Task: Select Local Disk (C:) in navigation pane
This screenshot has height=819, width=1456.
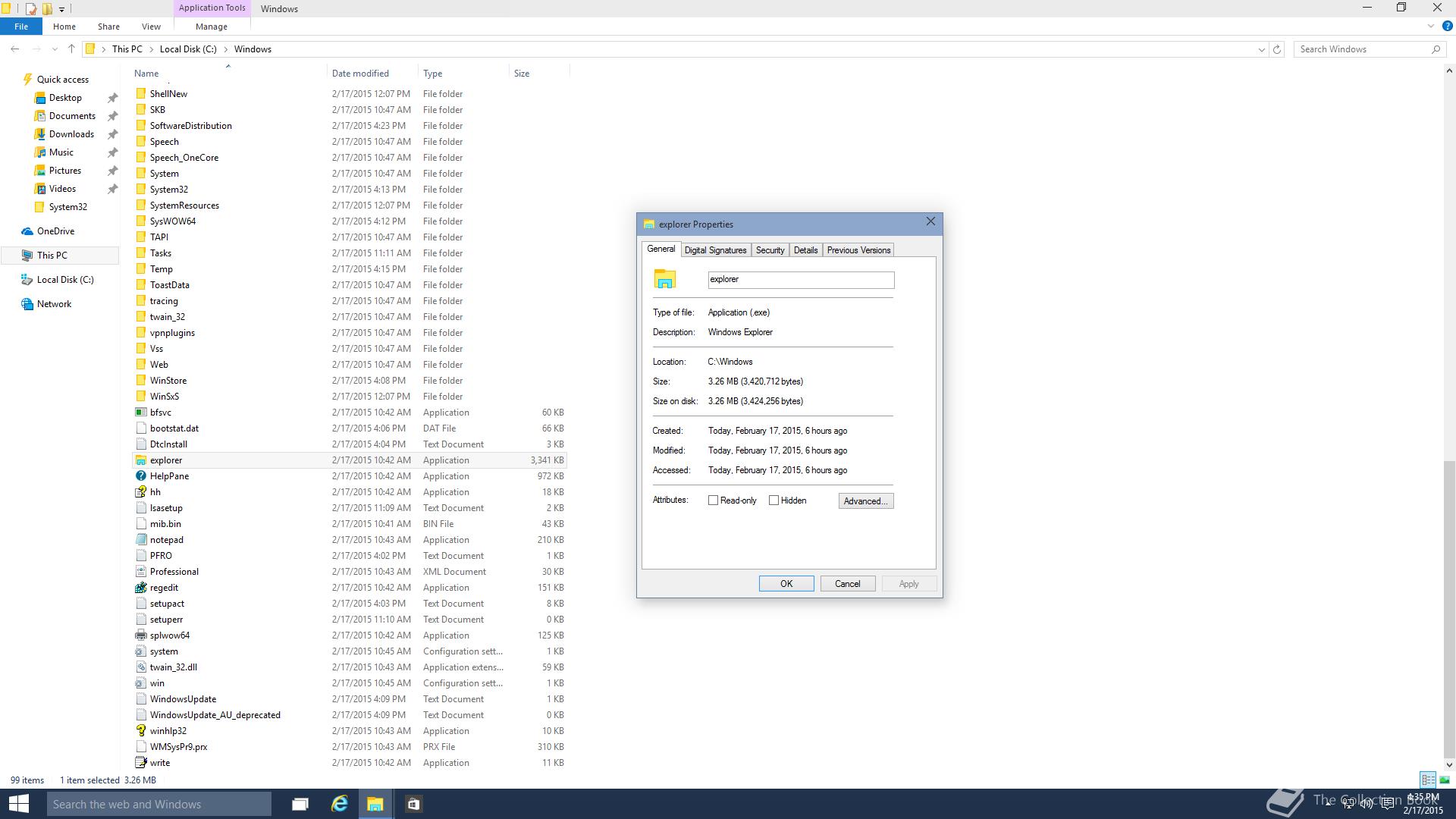Action: pos(65,280)
